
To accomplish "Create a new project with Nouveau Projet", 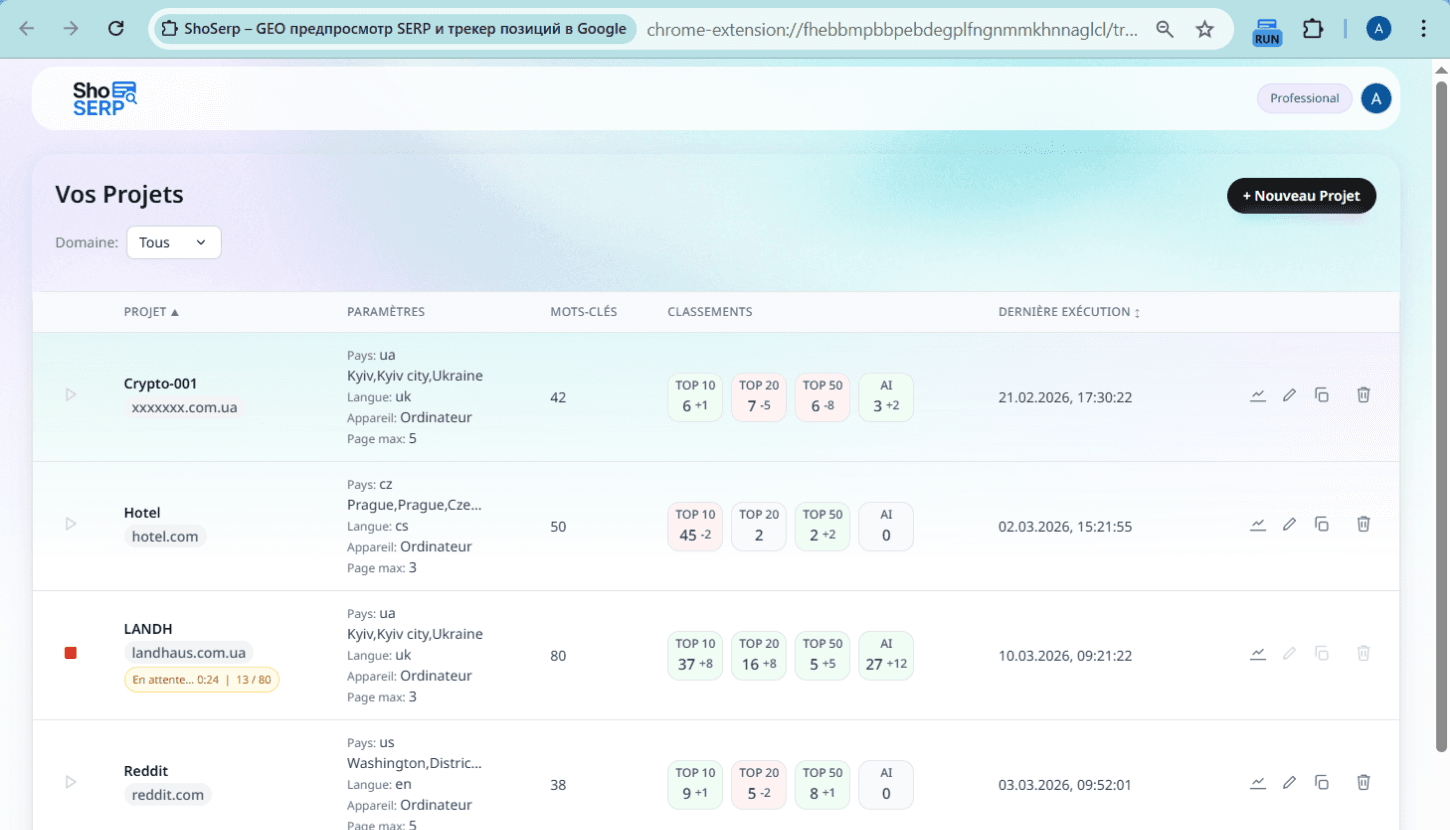I will point(1301,196).
